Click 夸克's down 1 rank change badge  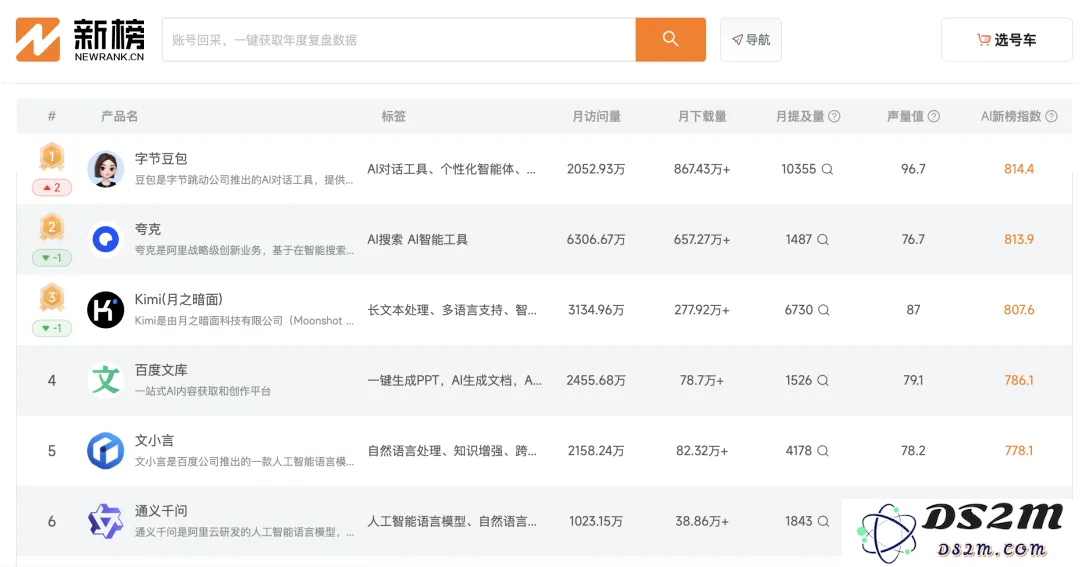pyautogui.click(x=52, y=258)
